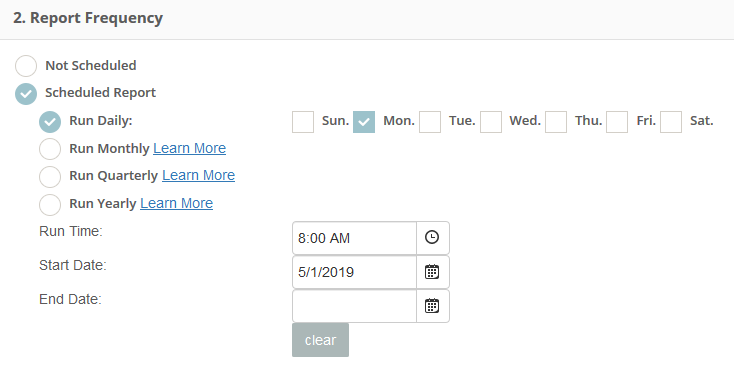Screen dimensions: 734x383
Task: Tick the Thursday checkbox
Action: point(556,122)
